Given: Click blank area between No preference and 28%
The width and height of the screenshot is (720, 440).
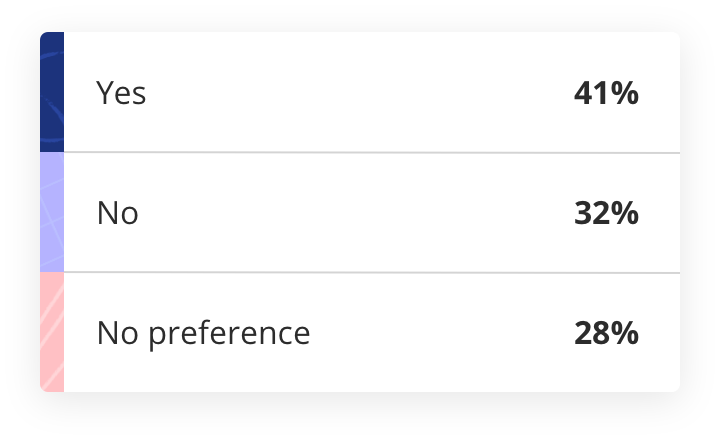Looking at the screenshot, I should (440, 332).
